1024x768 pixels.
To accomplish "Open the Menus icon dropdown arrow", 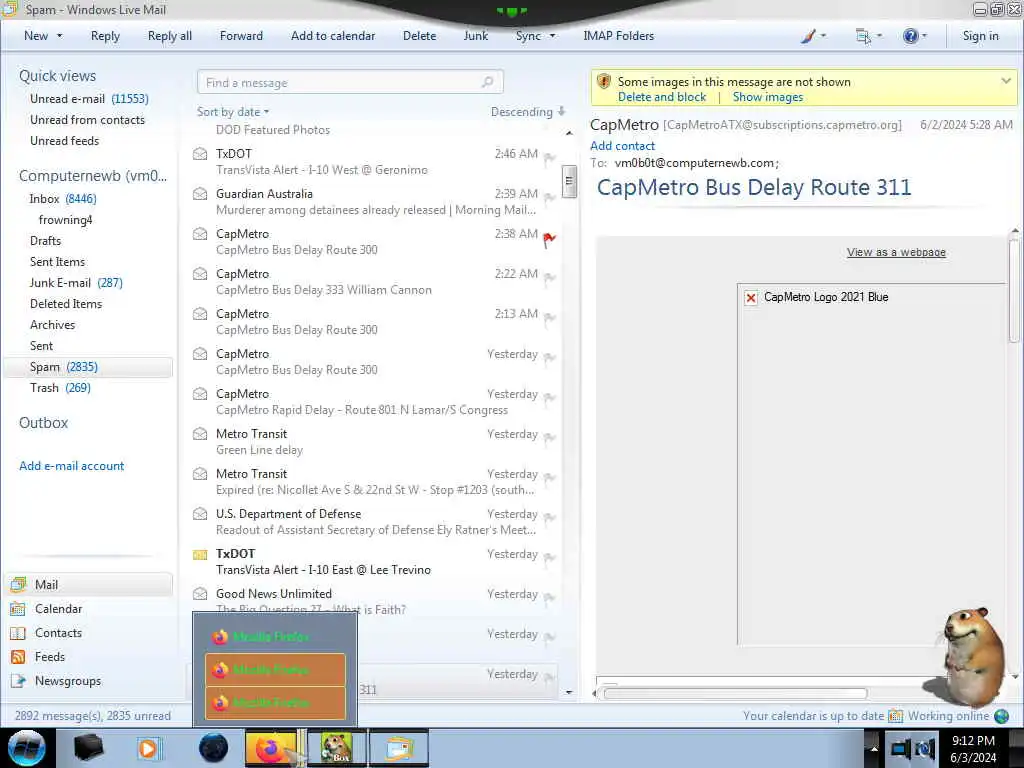I will coord(879,36).
